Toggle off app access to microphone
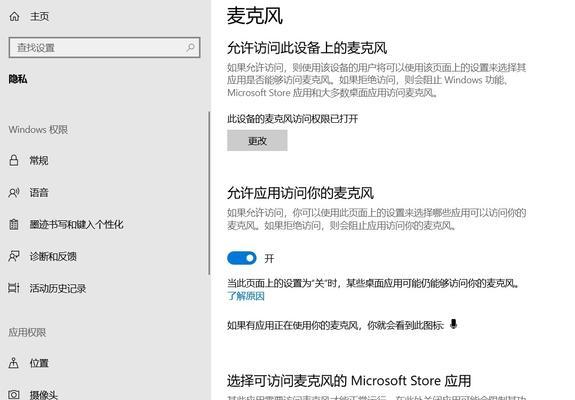Viewport: 575px width, 400px height. coord(241,258)
